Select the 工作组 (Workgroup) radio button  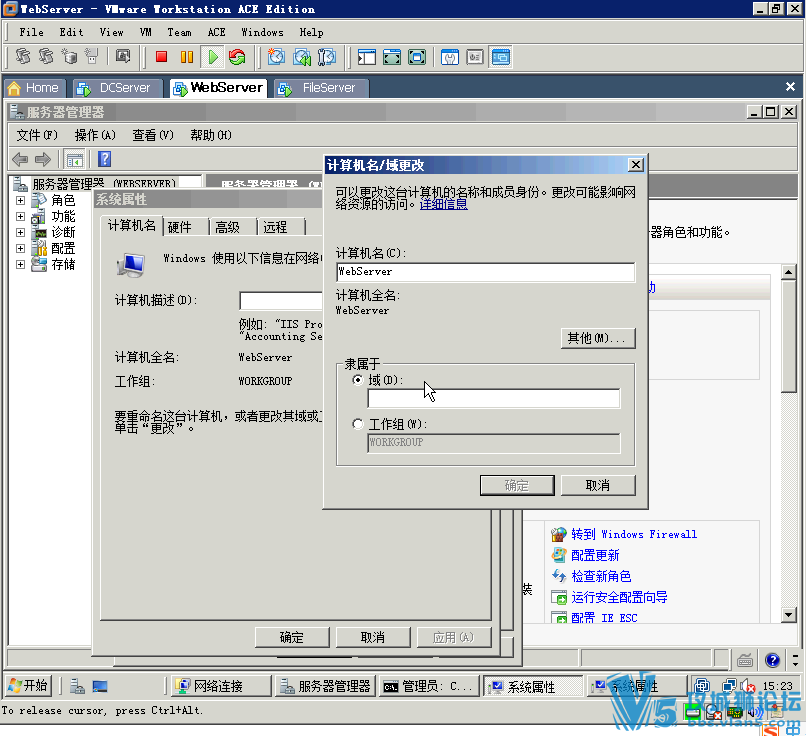tap(358, 424)
